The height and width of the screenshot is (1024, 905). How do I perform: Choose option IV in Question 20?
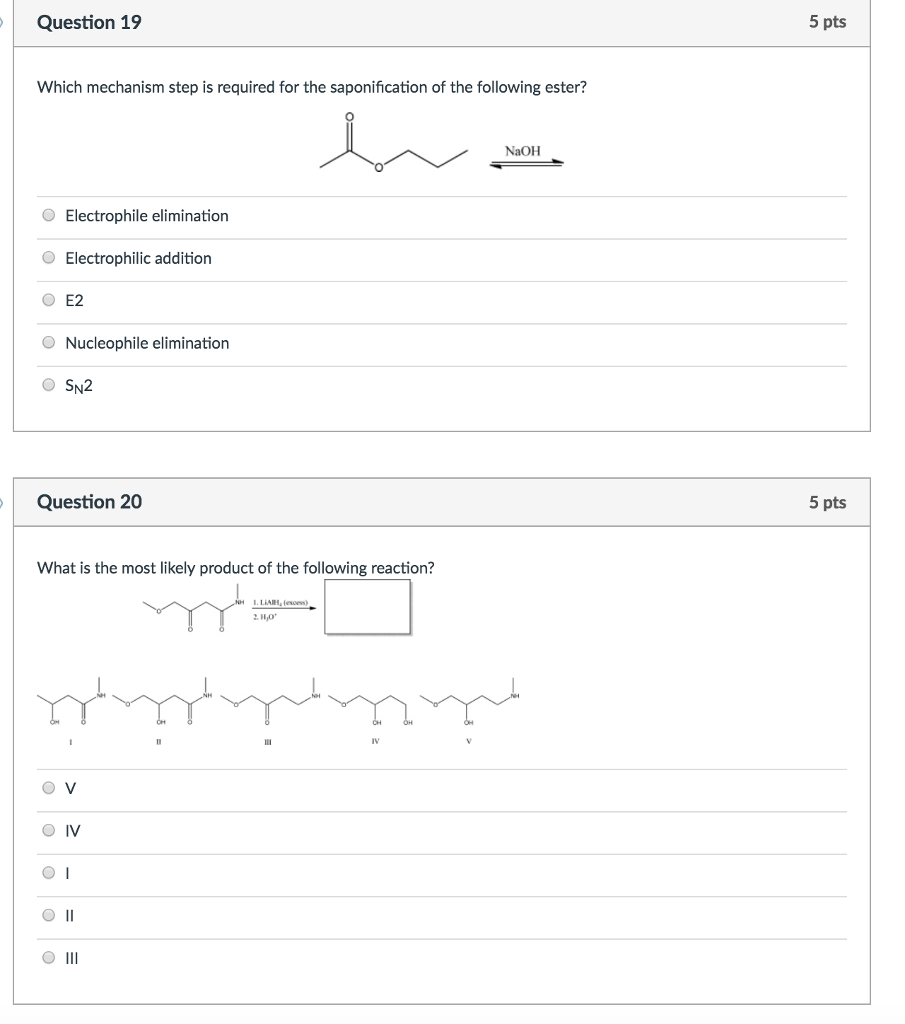48,832
